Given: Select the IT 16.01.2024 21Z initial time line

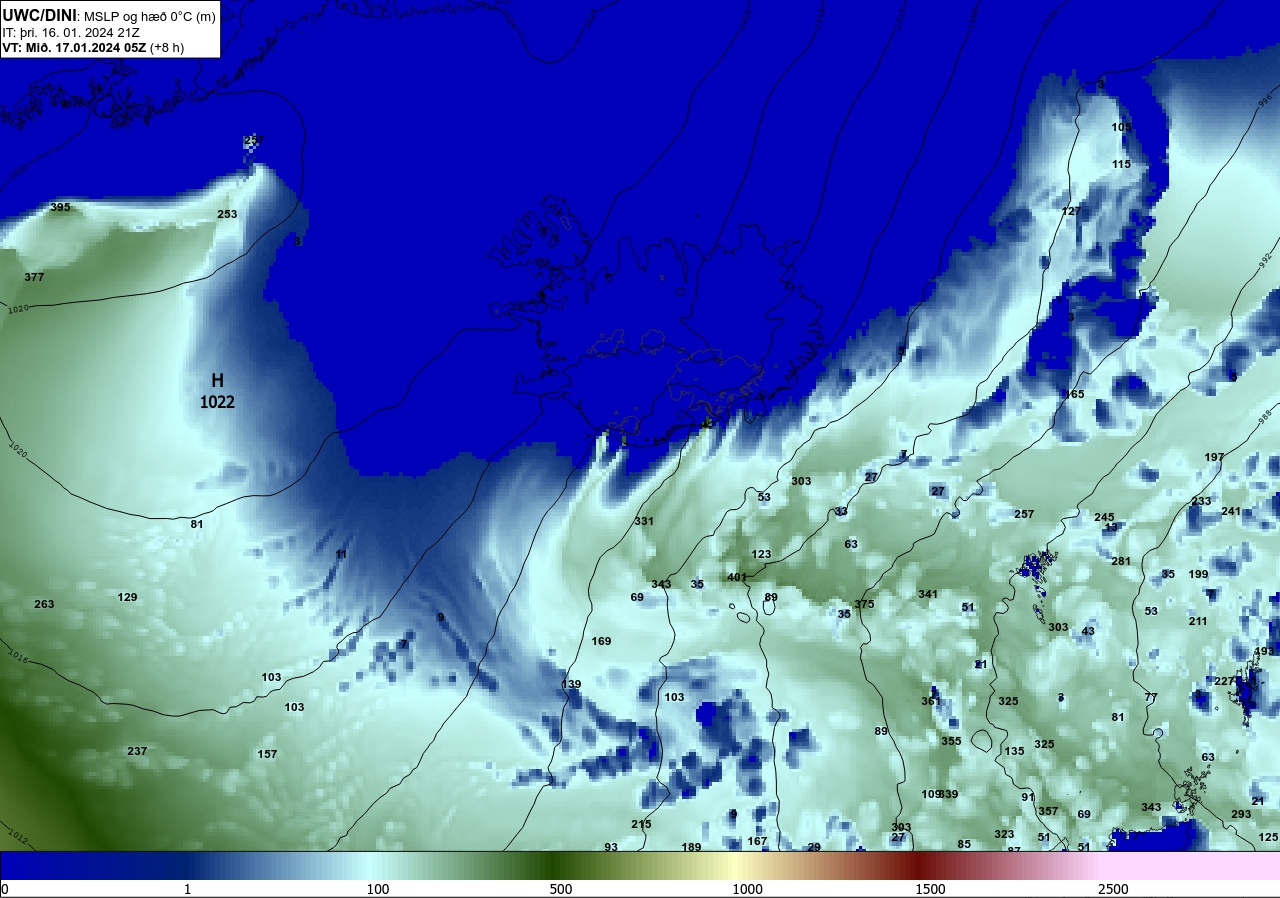Looking at the screenshot, I should 71,32.
